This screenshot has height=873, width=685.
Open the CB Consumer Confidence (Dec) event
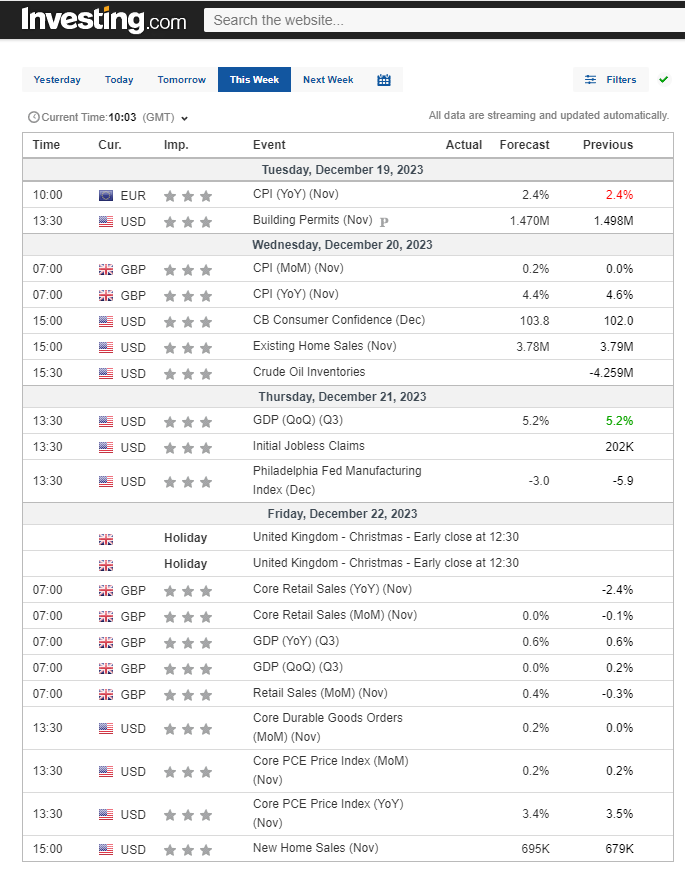coord(338,320)
